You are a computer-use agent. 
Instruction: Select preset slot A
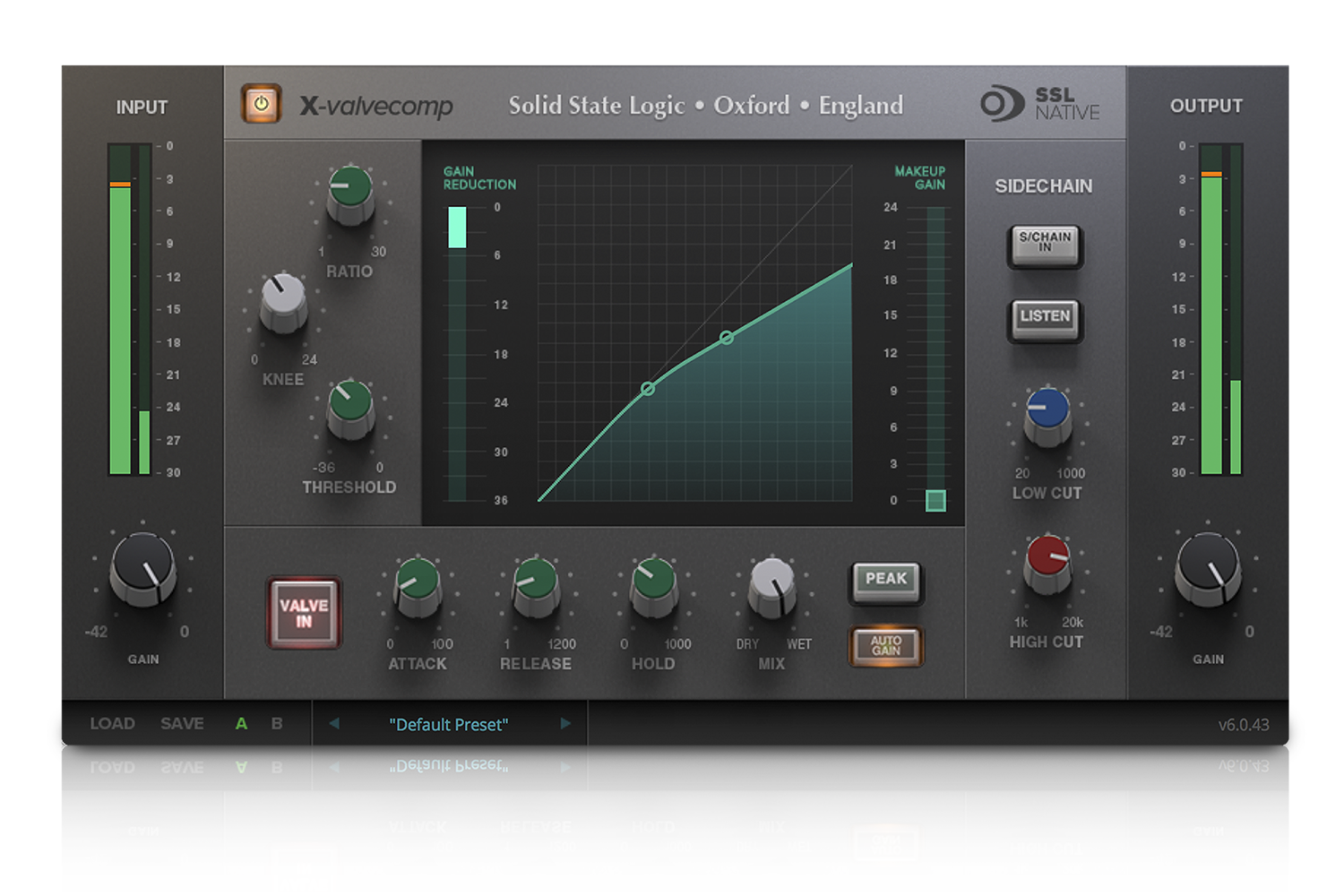point(240,724)
